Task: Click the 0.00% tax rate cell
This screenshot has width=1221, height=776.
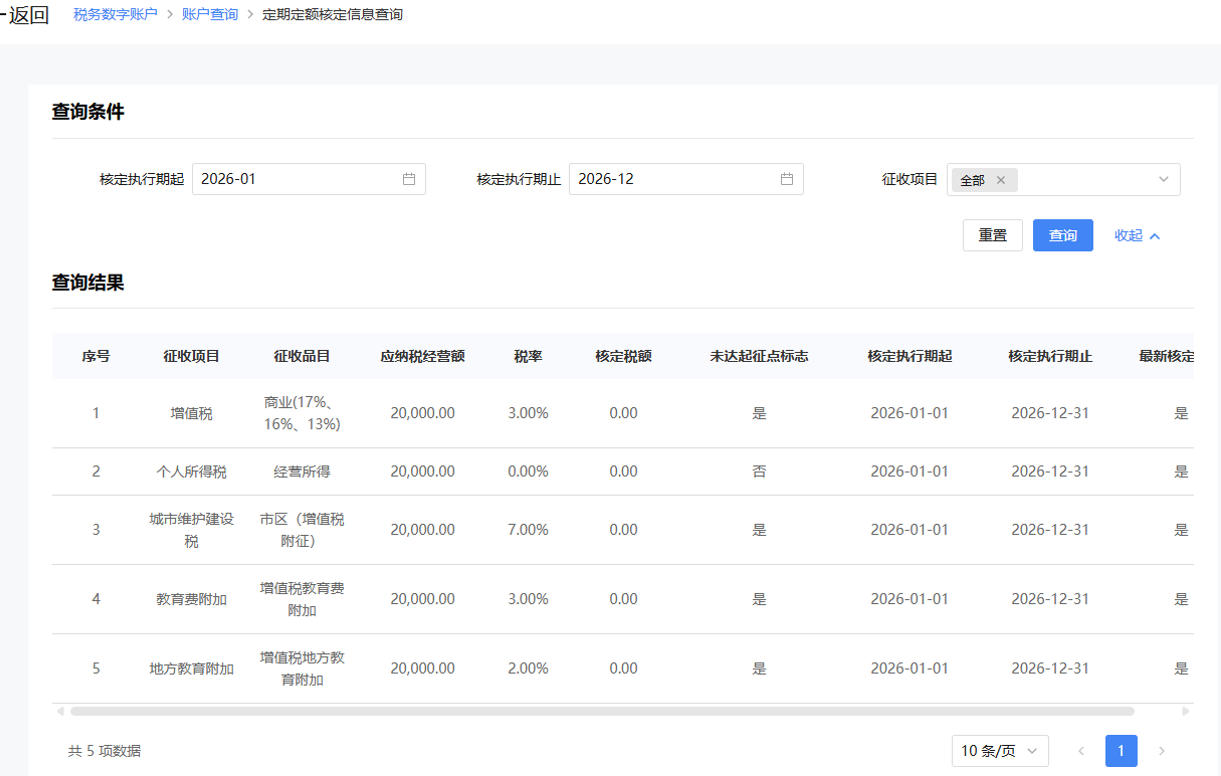Action: click(528, 471)
